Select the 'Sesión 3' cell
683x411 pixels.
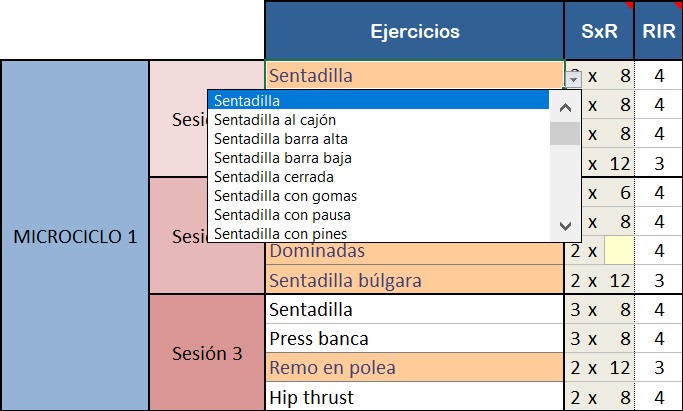(x=207, y=353)
